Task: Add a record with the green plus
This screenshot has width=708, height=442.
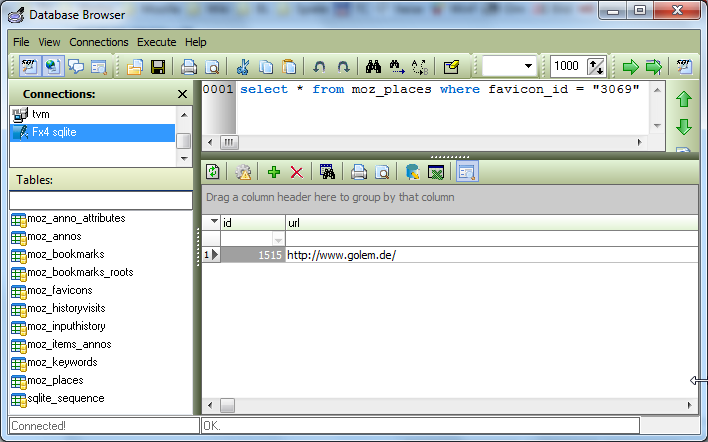Action: coord(273,172)
